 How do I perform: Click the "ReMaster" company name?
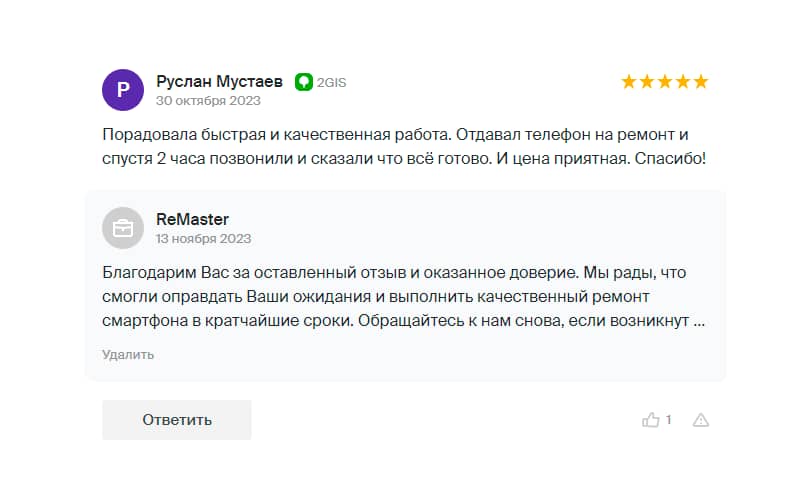pos(192,219)
